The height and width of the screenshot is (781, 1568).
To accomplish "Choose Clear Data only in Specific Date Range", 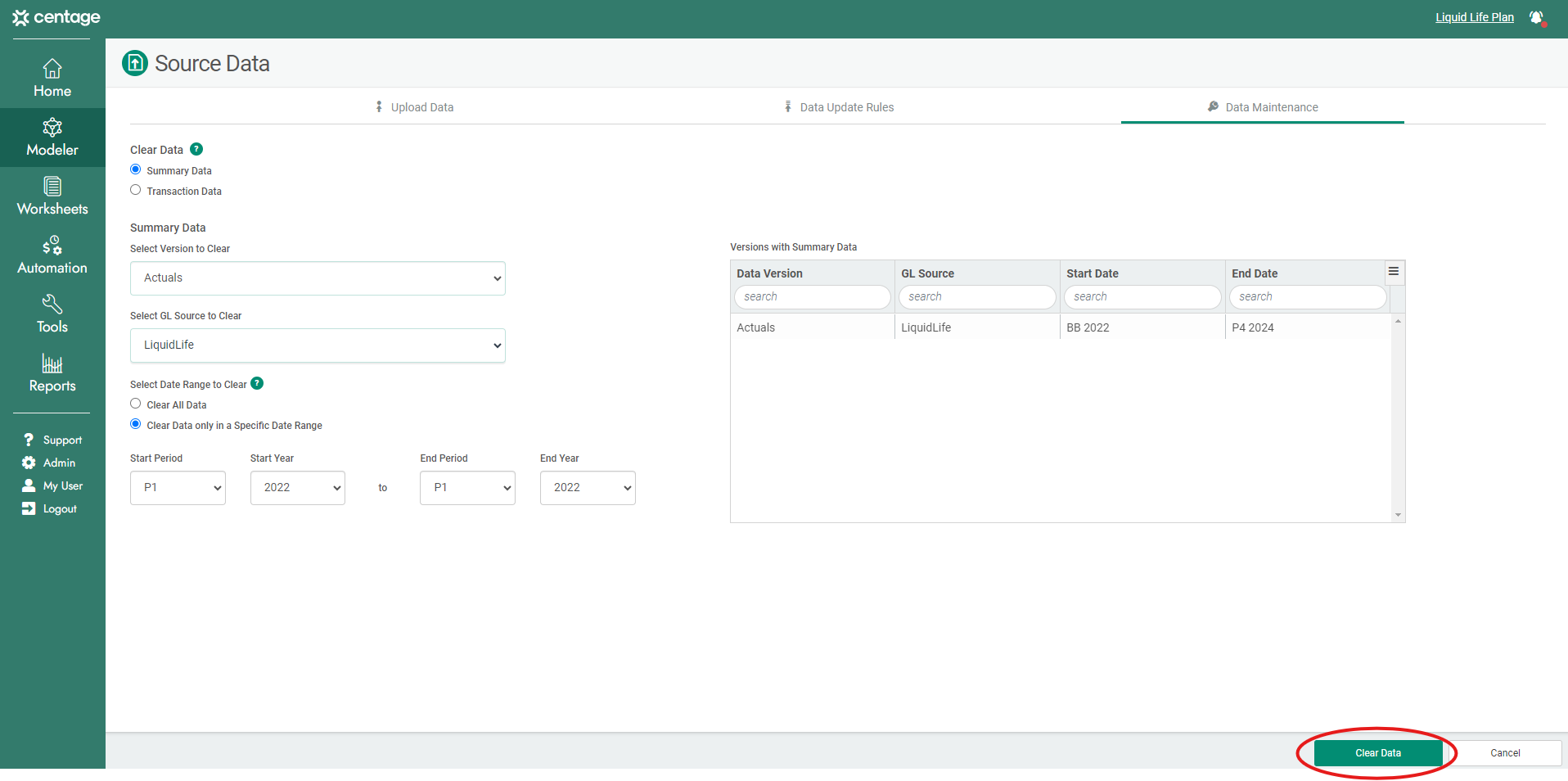I will [136, 424].
